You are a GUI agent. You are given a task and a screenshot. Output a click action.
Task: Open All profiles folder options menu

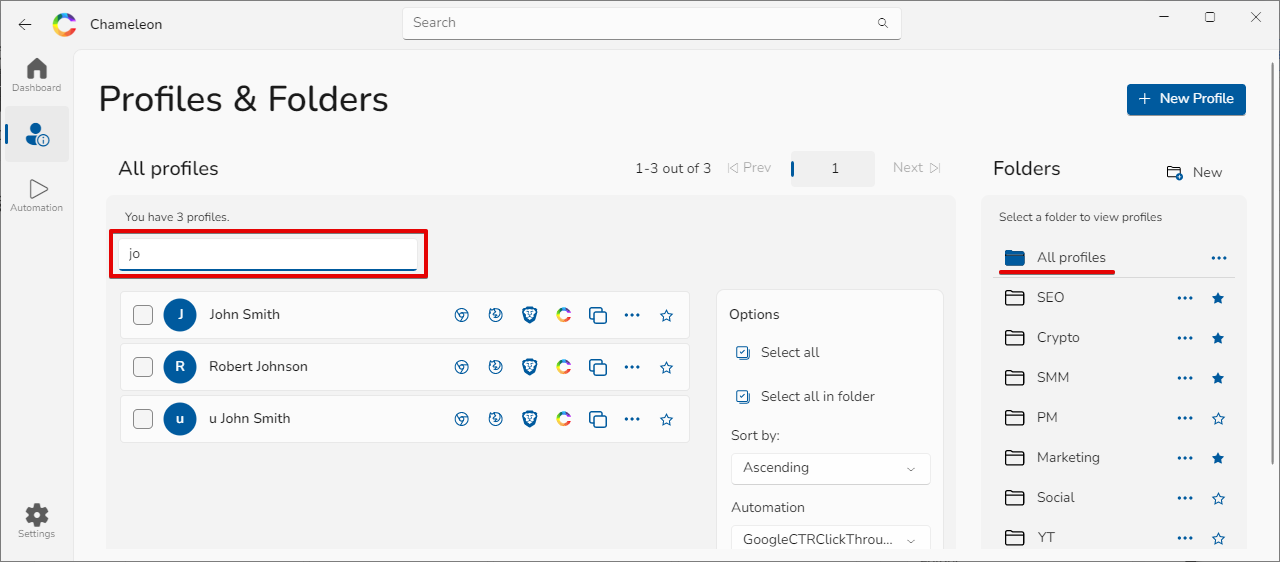(1218, 258)
